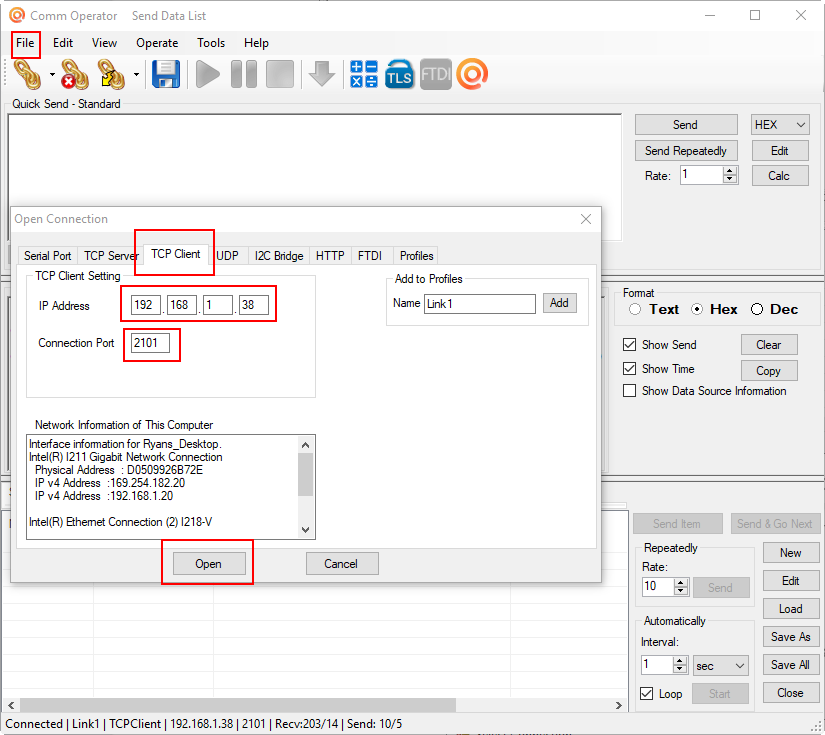825x735 pixels.
Task: Increase the Quick Send Rate with up arrow
Action: (x=729, y=171)
